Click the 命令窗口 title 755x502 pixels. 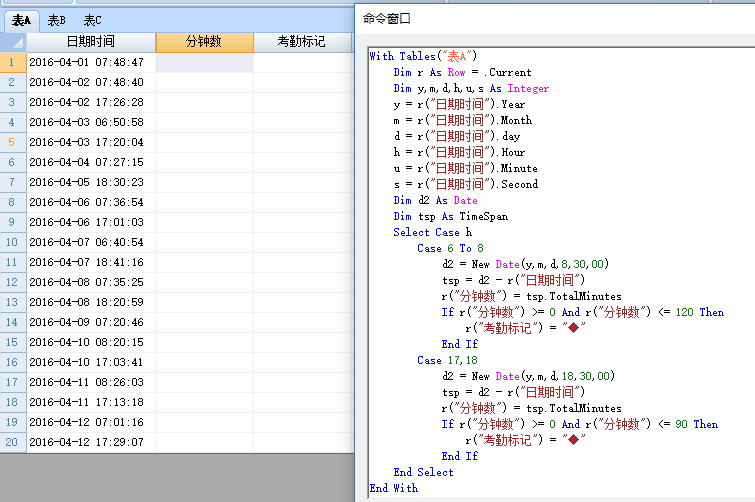[387, 19]
